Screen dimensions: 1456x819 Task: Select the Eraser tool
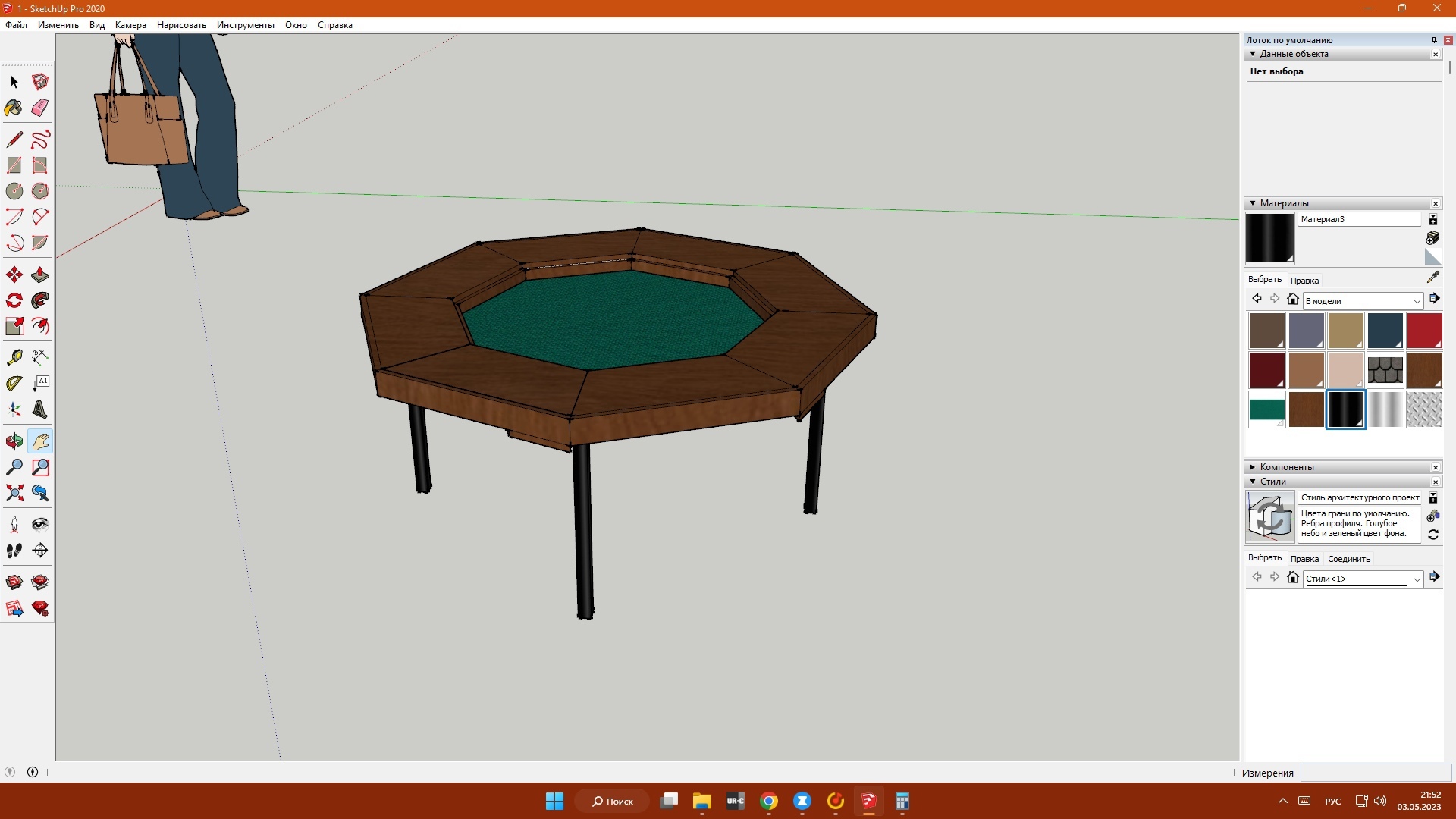[40, 108]
